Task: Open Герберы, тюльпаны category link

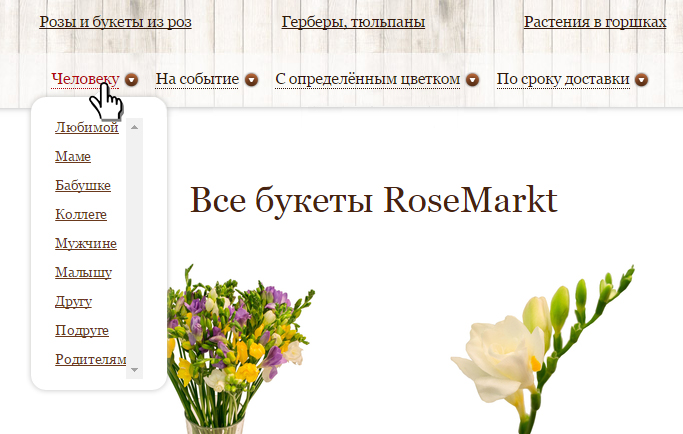Action: (353, 22)
